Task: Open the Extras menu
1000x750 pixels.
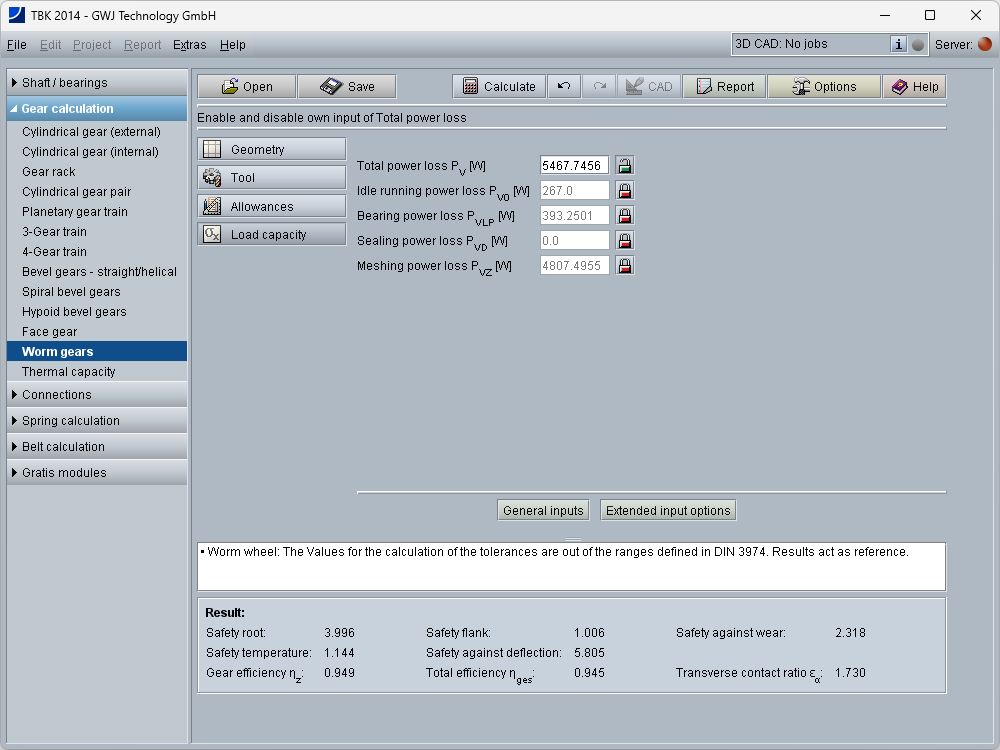Action: point(189,45)
